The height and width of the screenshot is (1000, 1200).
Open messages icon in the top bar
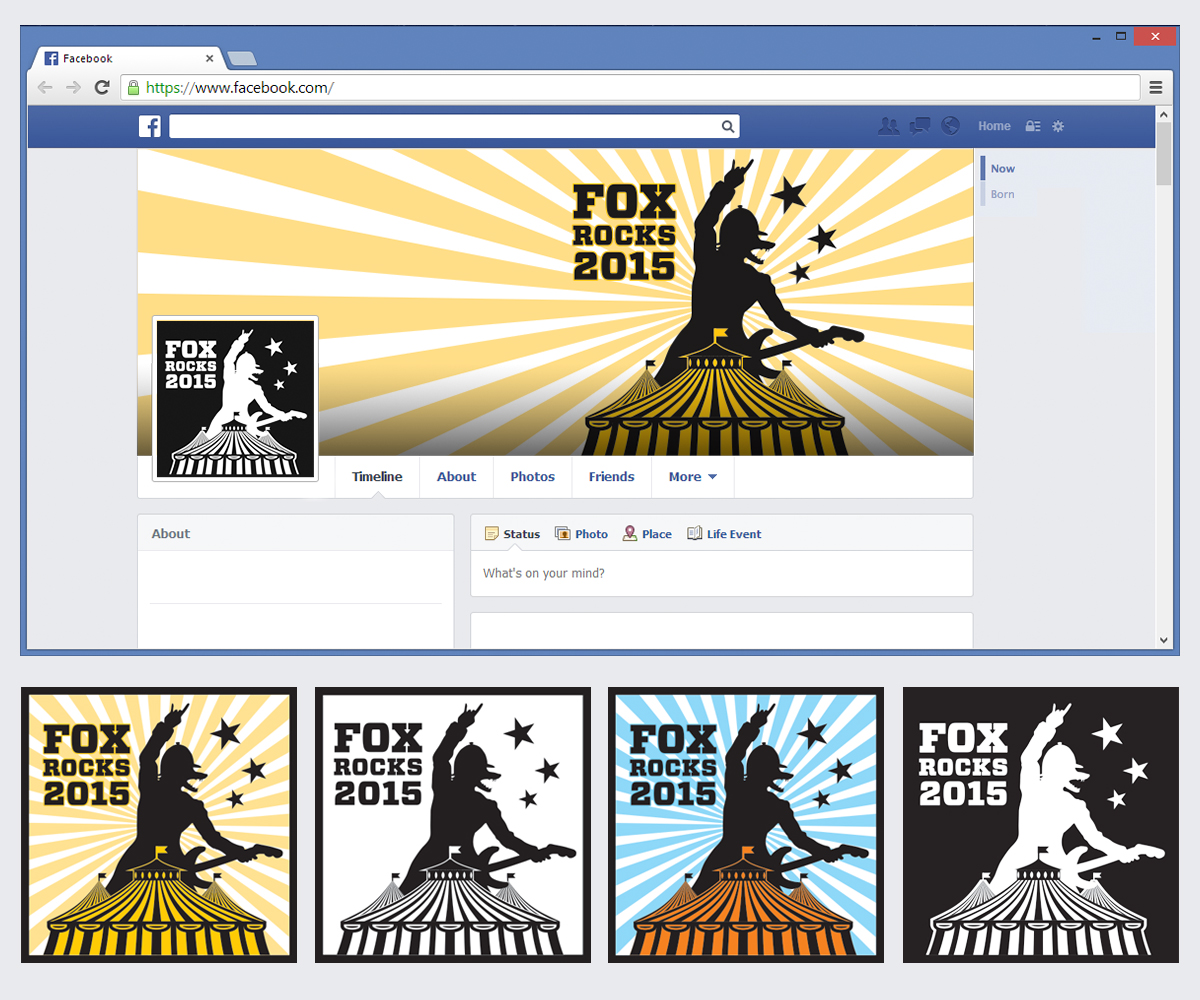(920, 126)
